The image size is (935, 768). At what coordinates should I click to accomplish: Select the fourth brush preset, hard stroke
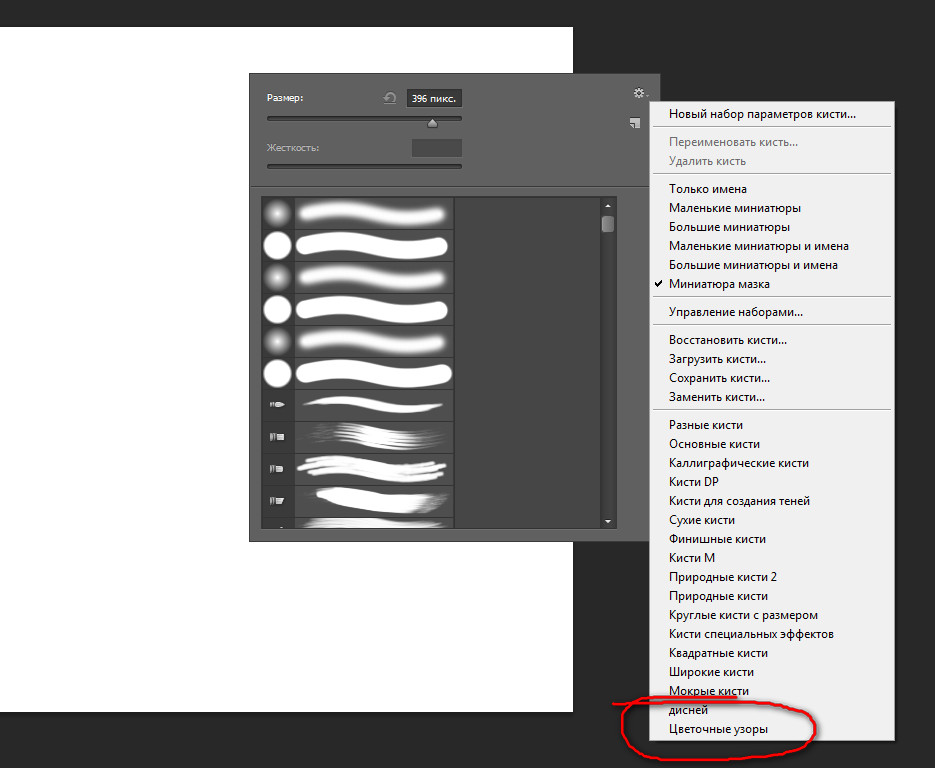(357, 310)
